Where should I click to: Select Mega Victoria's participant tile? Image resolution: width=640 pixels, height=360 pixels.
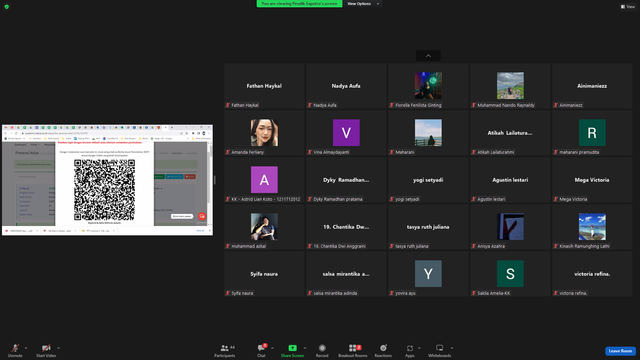coord(592,180)
